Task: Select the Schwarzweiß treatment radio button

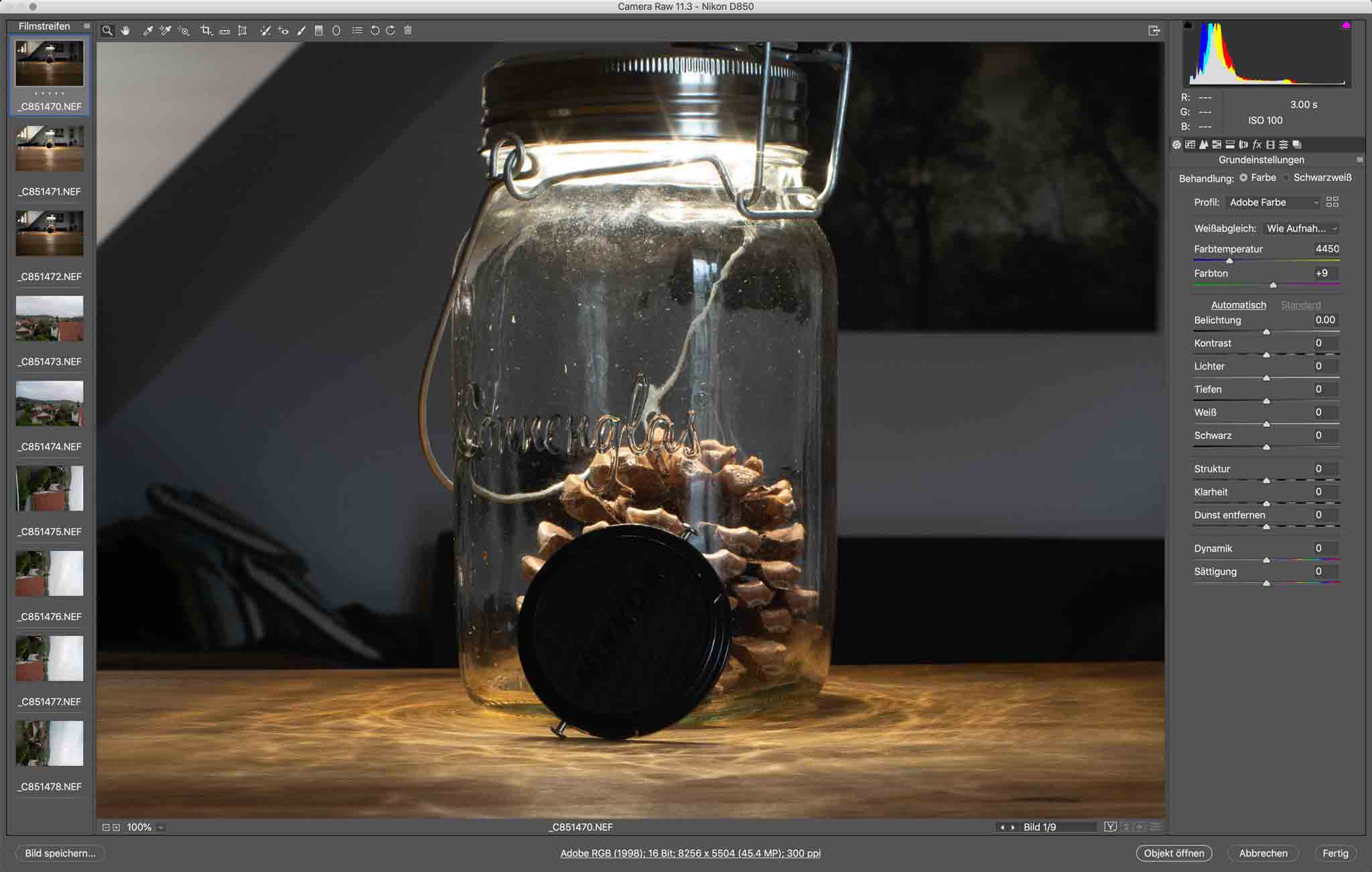Action: [x=1286, y=178]
